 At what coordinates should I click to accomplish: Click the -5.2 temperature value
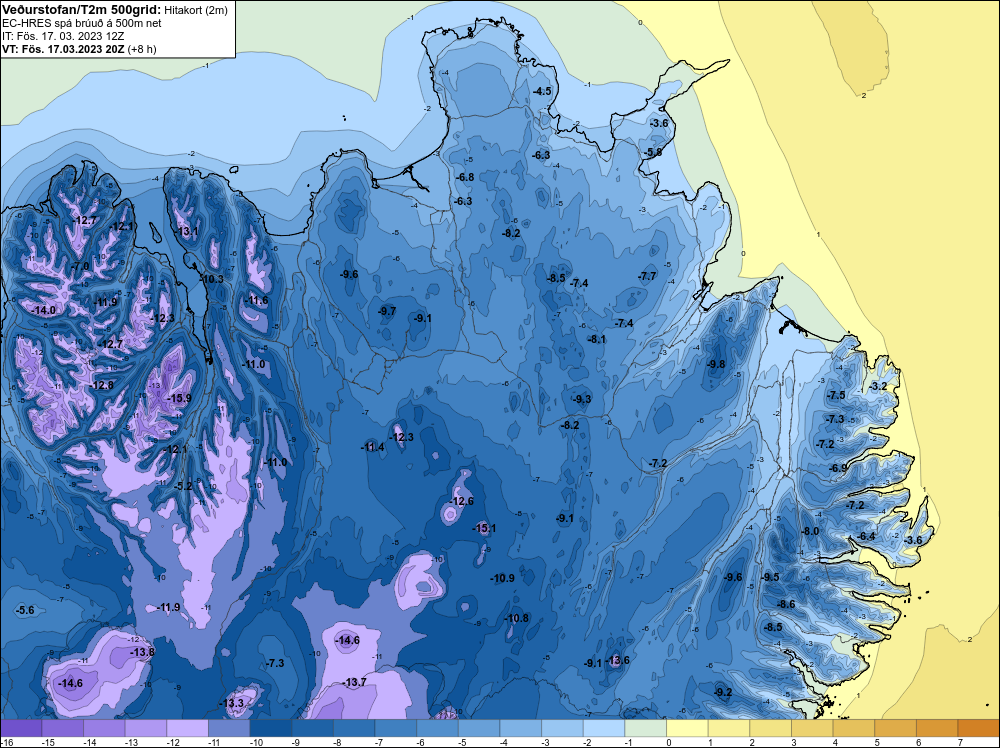pos(182,486)
